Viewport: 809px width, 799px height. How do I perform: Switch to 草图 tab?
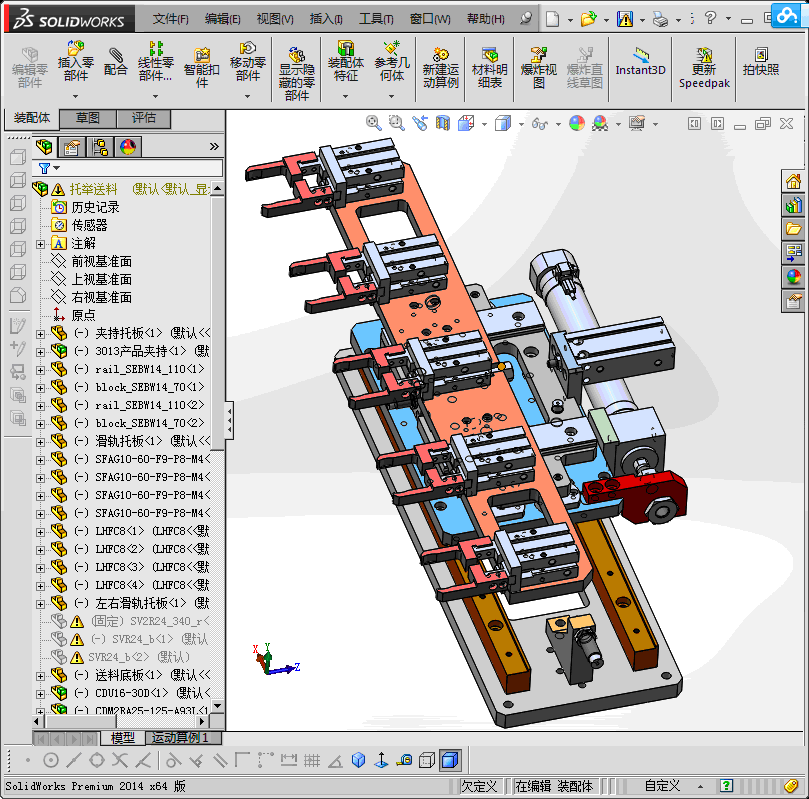(x=88, y=118)
